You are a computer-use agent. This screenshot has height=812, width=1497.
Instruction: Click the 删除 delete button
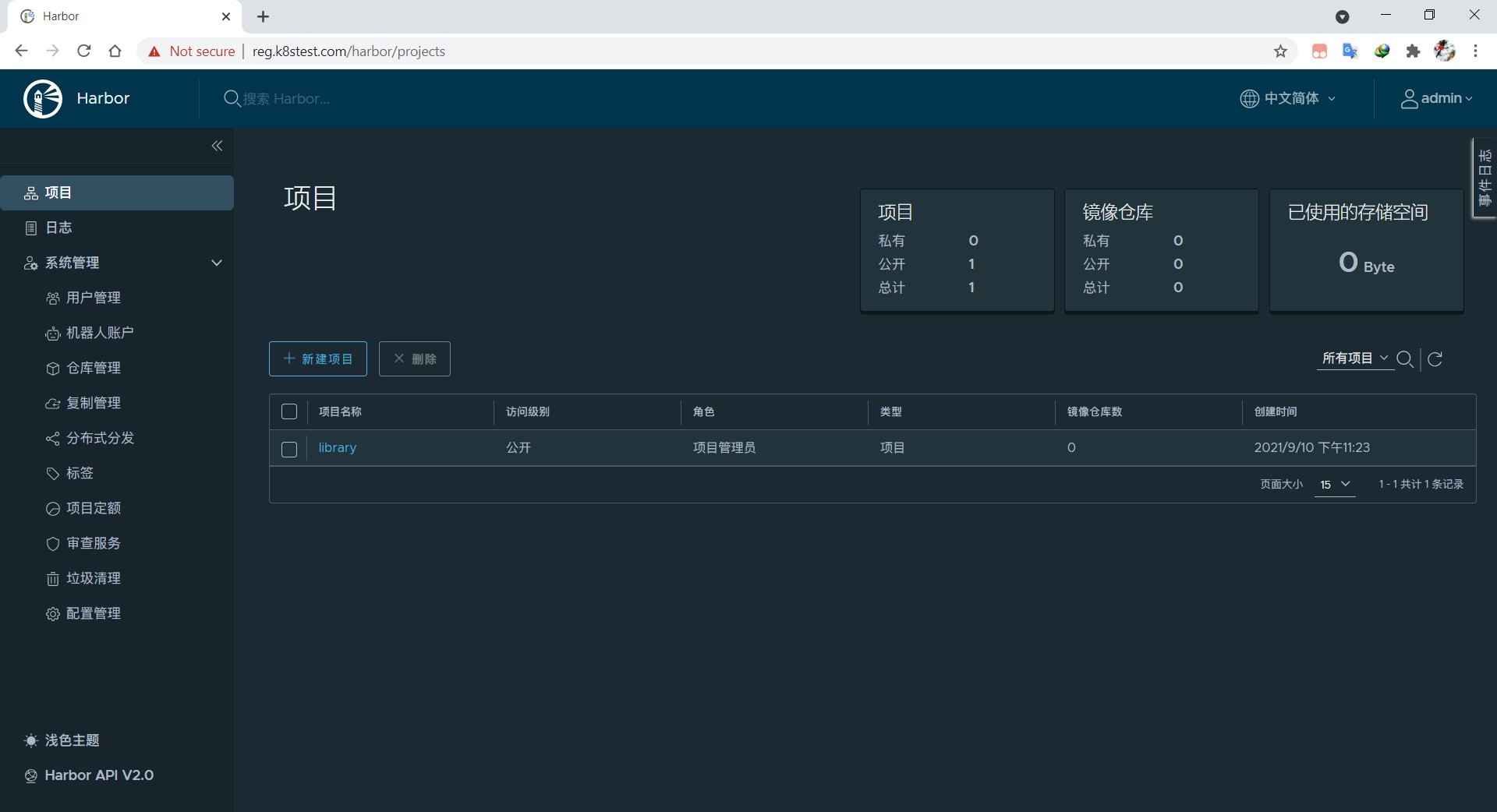tap(415, 358)
